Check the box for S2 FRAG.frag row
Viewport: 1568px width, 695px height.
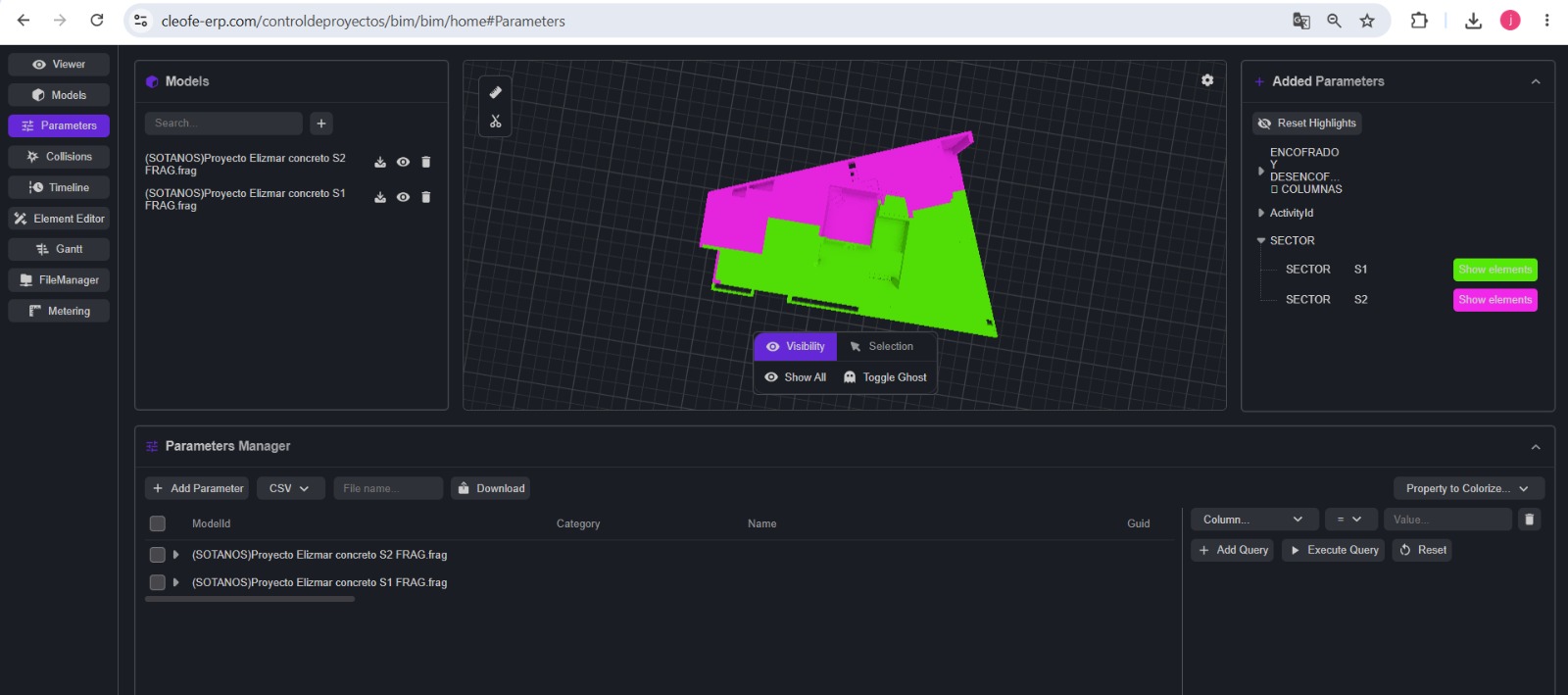coord(157,555)
